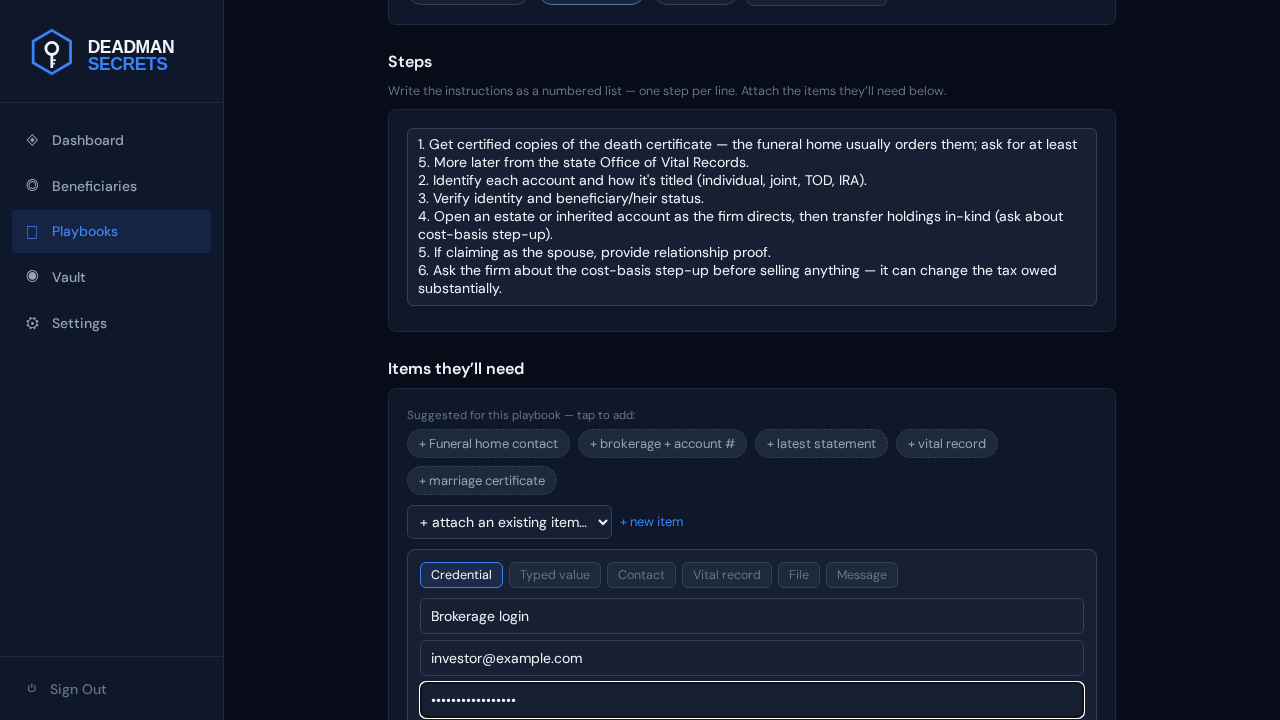
Task: Click the Dashboard diamond icon
Action: pos(32,140)
